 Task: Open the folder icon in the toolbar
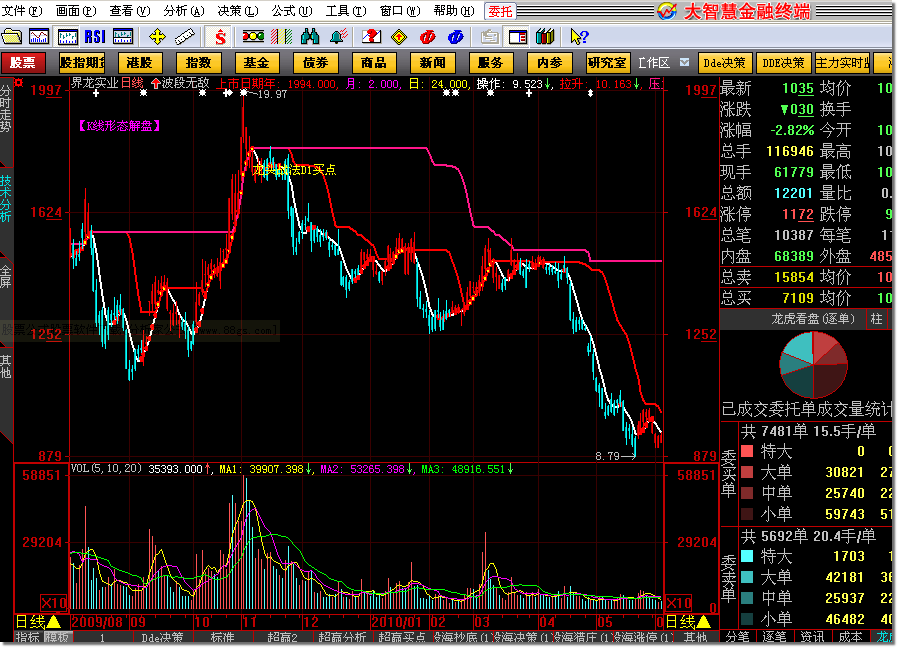11,37
